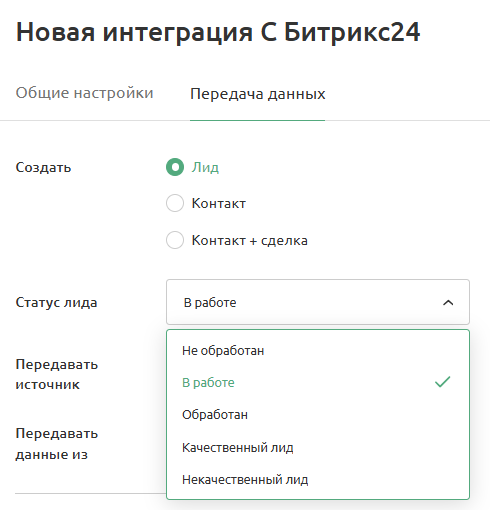Viewport: 490px width, 510px height.
Task: Click the Создать field label
Action: point(43,167)
